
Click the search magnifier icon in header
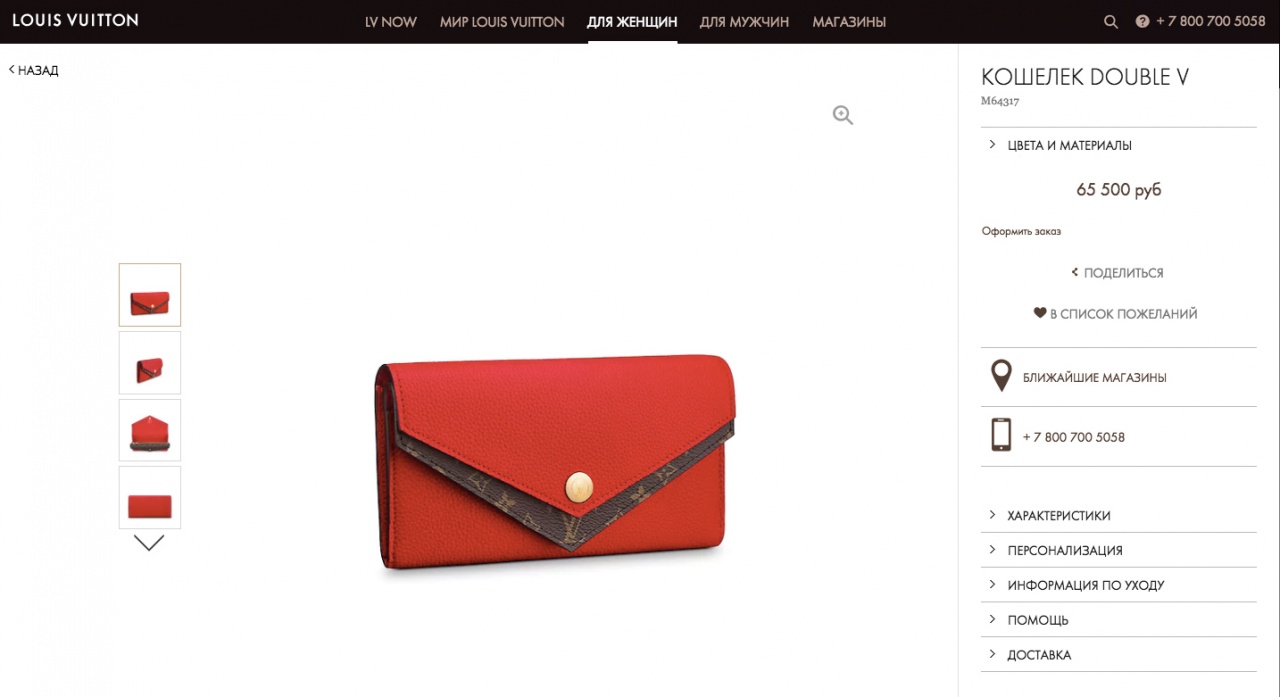[1110, 22]
